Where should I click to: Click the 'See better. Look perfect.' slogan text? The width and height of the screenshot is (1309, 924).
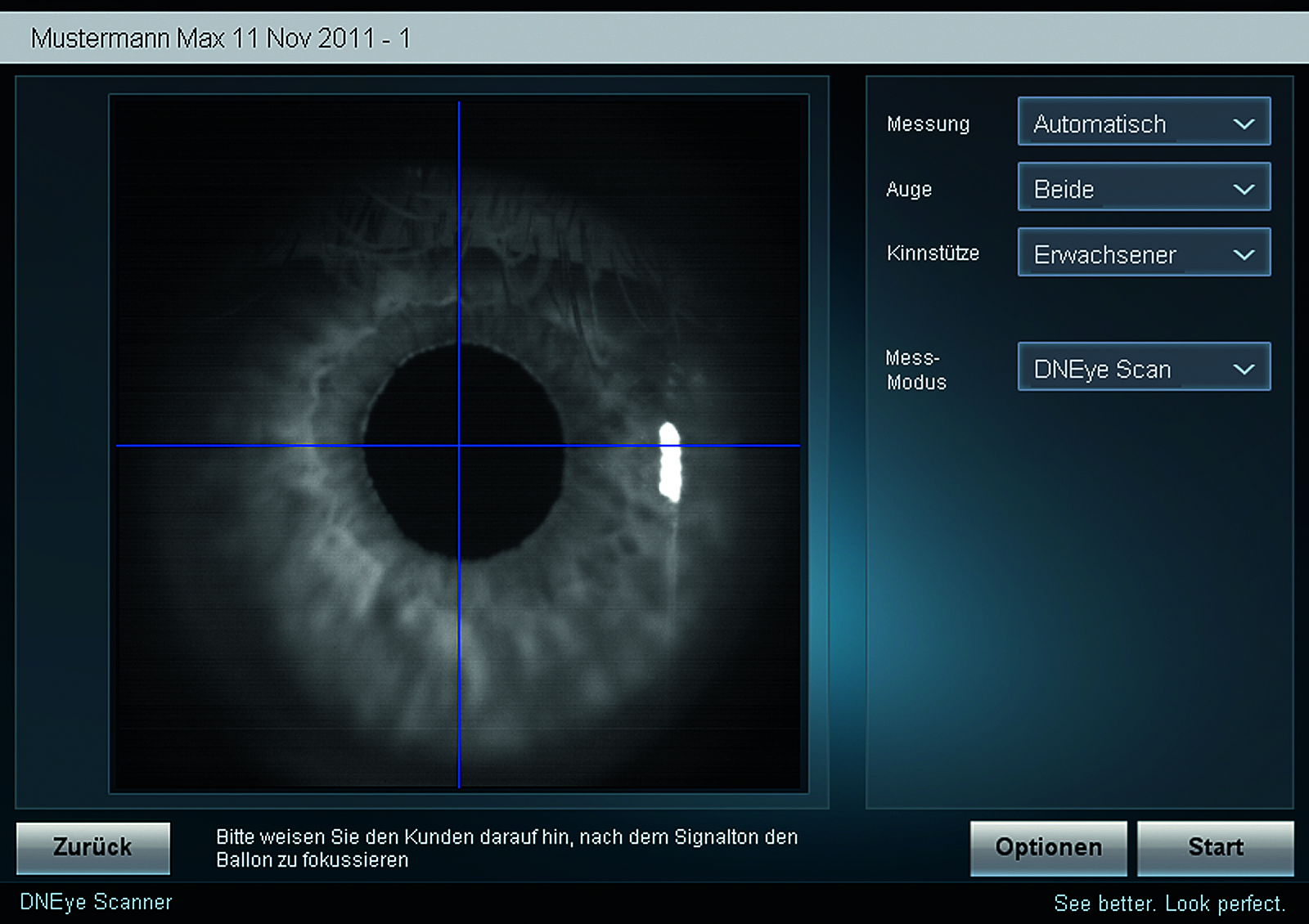click(x=1169, y=904)
